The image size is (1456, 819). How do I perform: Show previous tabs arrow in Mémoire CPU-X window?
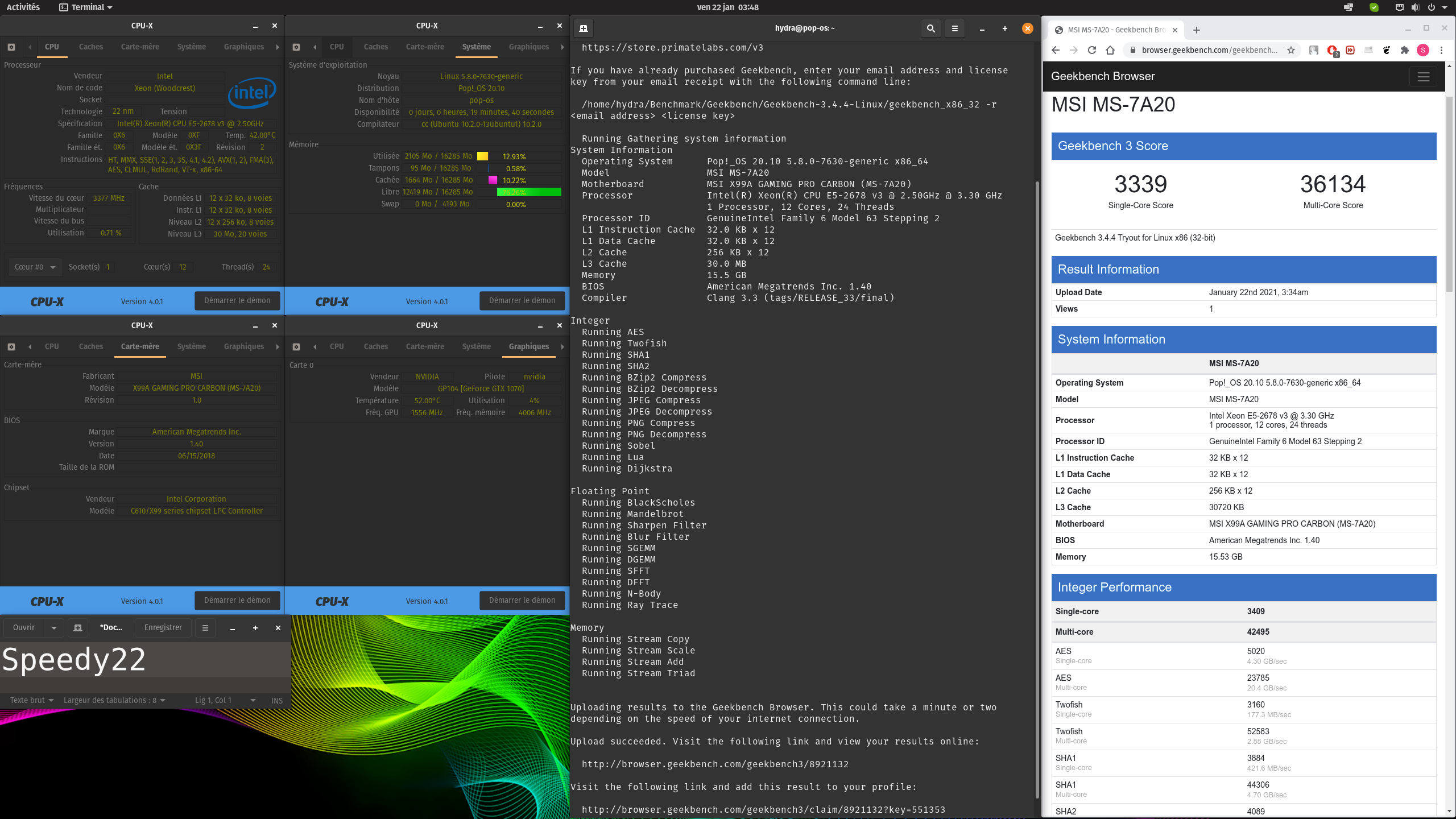tap(315, 47)
